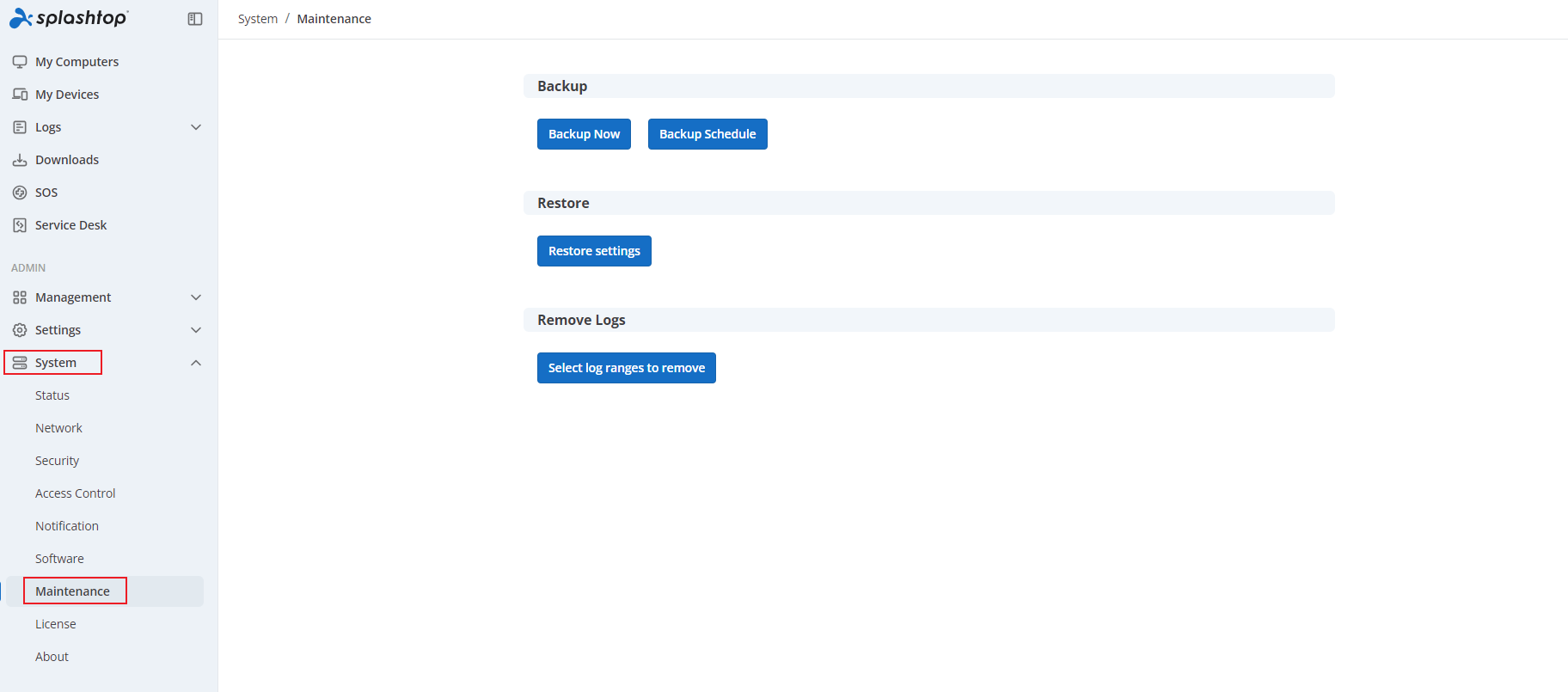Click the Settings gear icon
Image resolution: width=1568 pixels, height=692 pixels.
click(x=20, y=330)
